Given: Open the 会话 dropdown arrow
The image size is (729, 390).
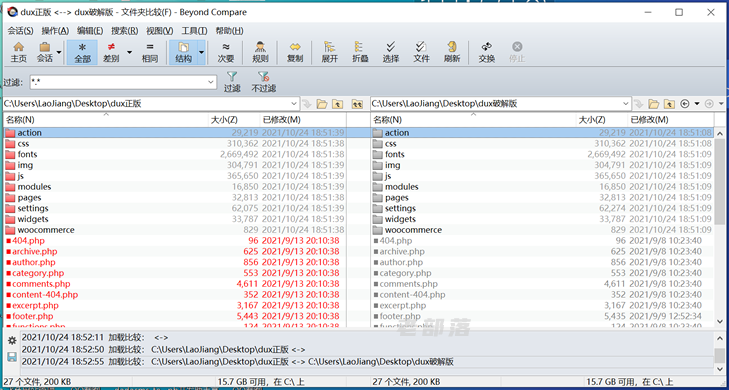Looking at the screenshot, I should [x=59, y=52].
